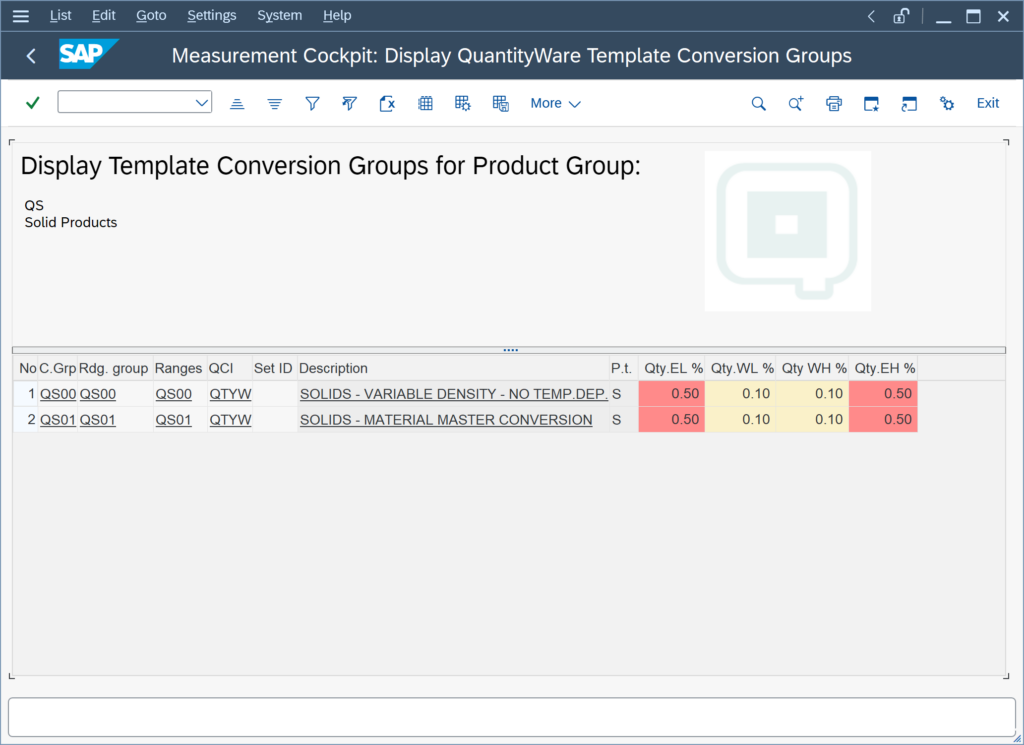Image resolution: width=1024 pixels, height=745 pixels.
Task: Select the Qty.EL % column header
Action: 672,368
